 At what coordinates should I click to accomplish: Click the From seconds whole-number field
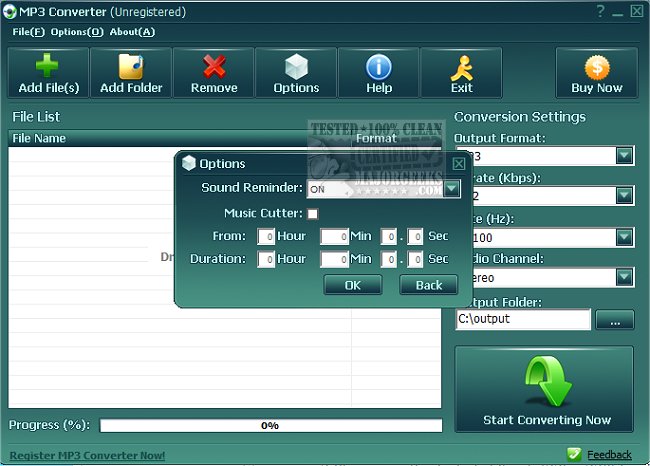click(x=388, y=236)
